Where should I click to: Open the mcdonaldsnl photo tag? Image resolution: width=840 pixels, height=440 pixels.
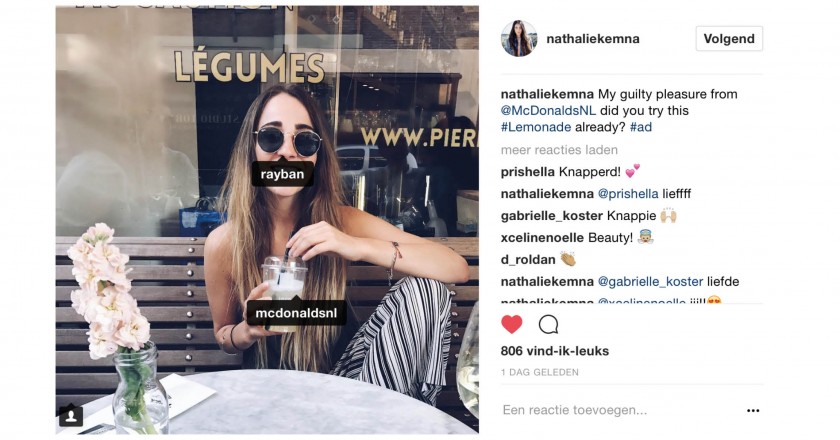(x=296, y=312)
